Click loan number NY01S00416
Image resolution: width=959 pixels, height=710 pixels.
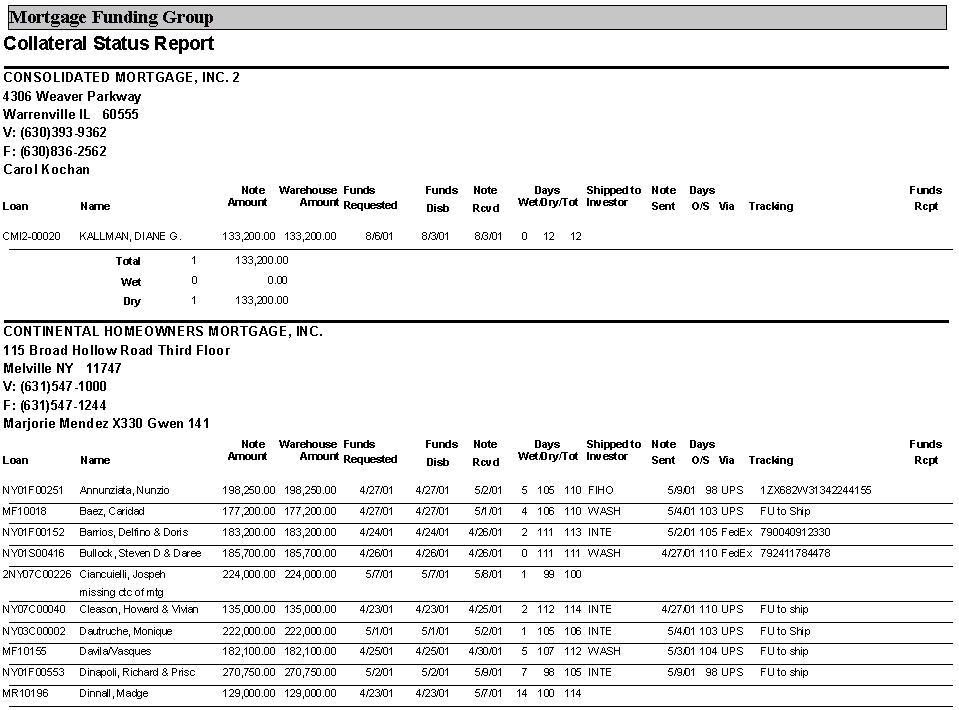pyautogui.click(x=33, y=553)
